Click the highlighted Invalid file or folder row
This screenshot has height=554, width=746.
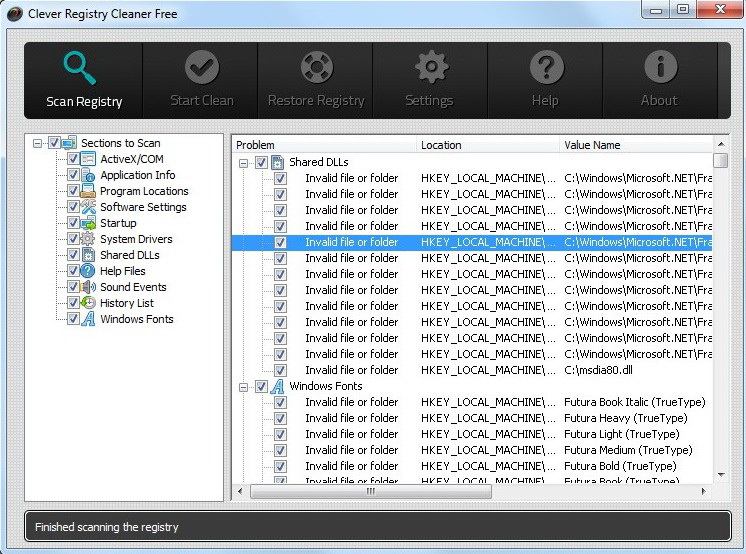point(472,242)
